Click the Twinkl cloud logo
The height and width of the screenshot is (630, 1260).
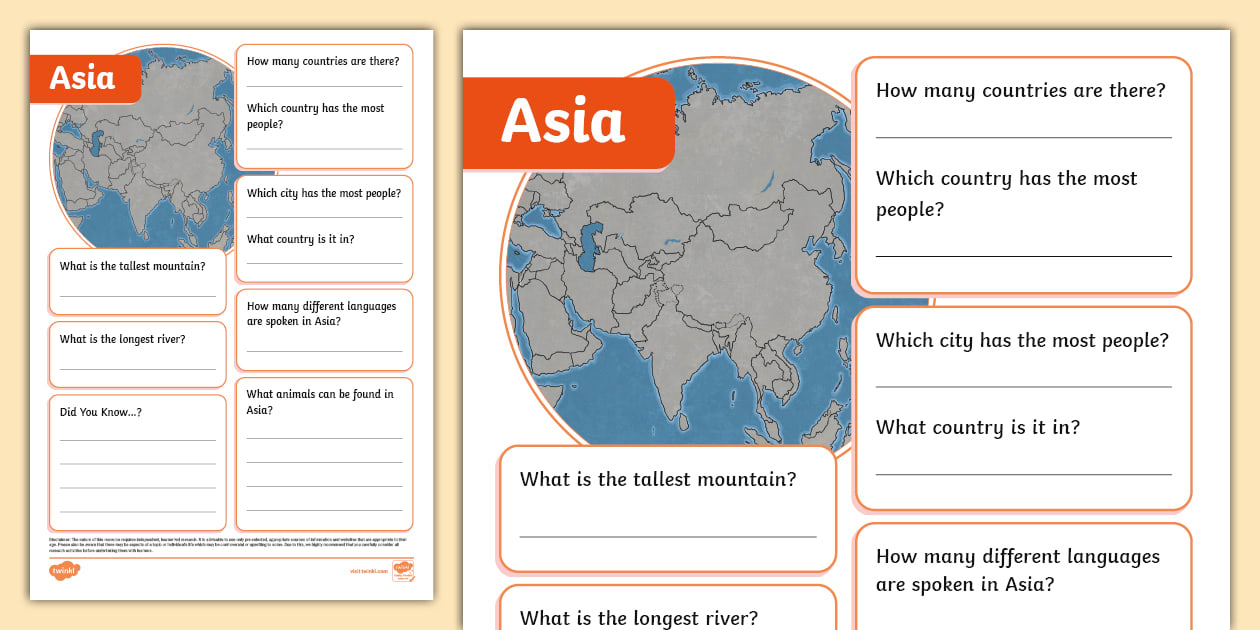click(x=65, y=569)
